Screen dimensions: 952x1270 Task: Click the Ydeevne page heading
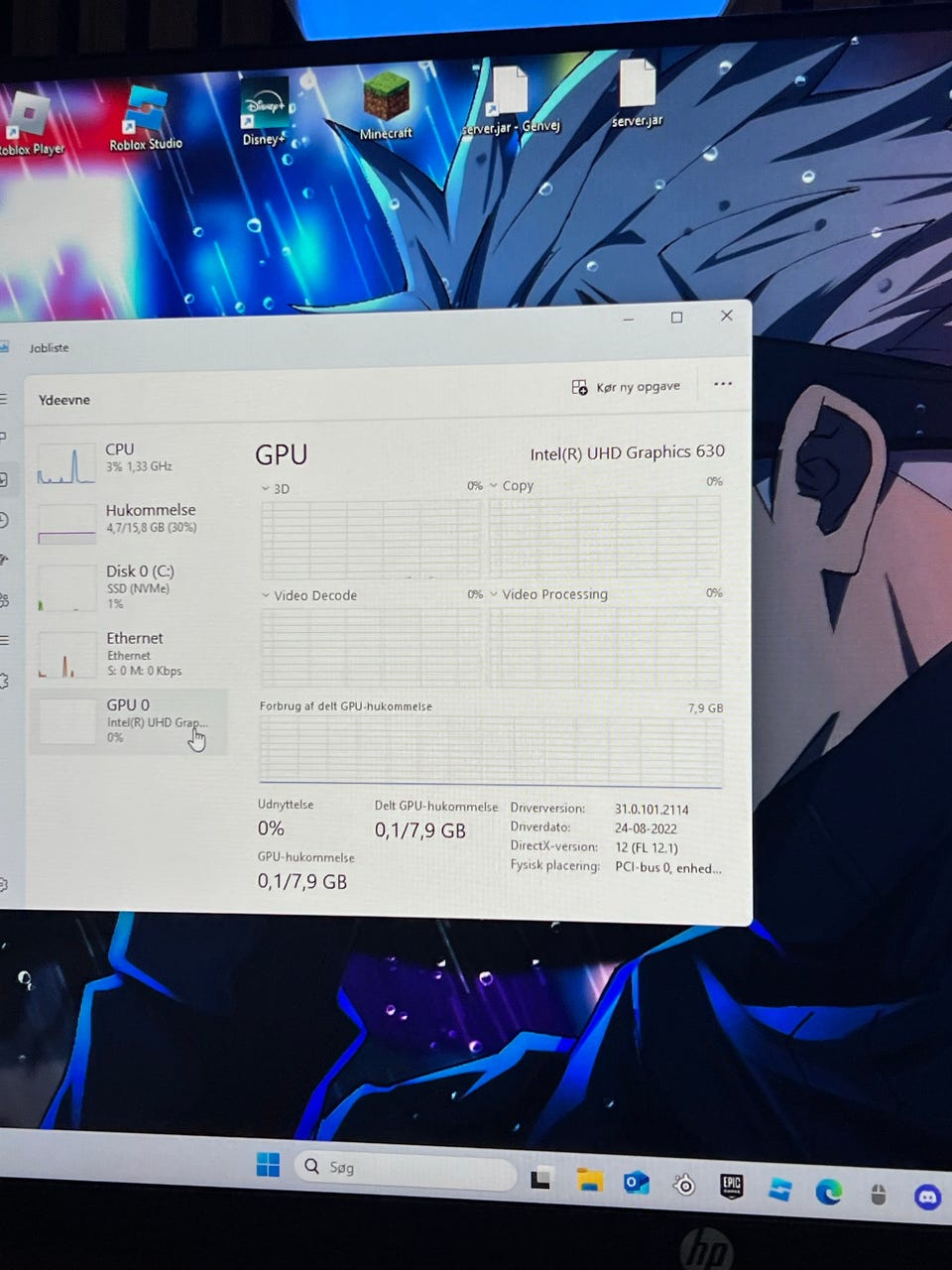click(63, 400)
